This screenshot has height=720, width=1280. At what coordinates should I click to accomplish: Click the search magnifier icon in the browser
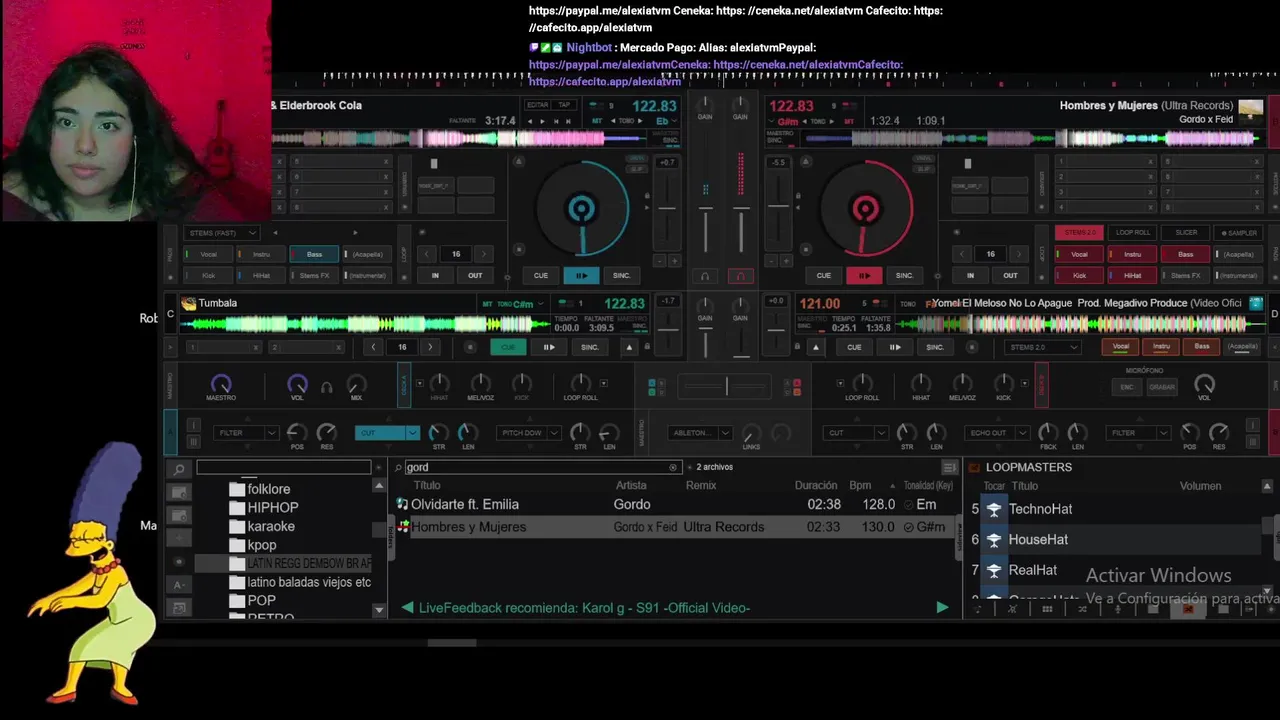[398, 467]
